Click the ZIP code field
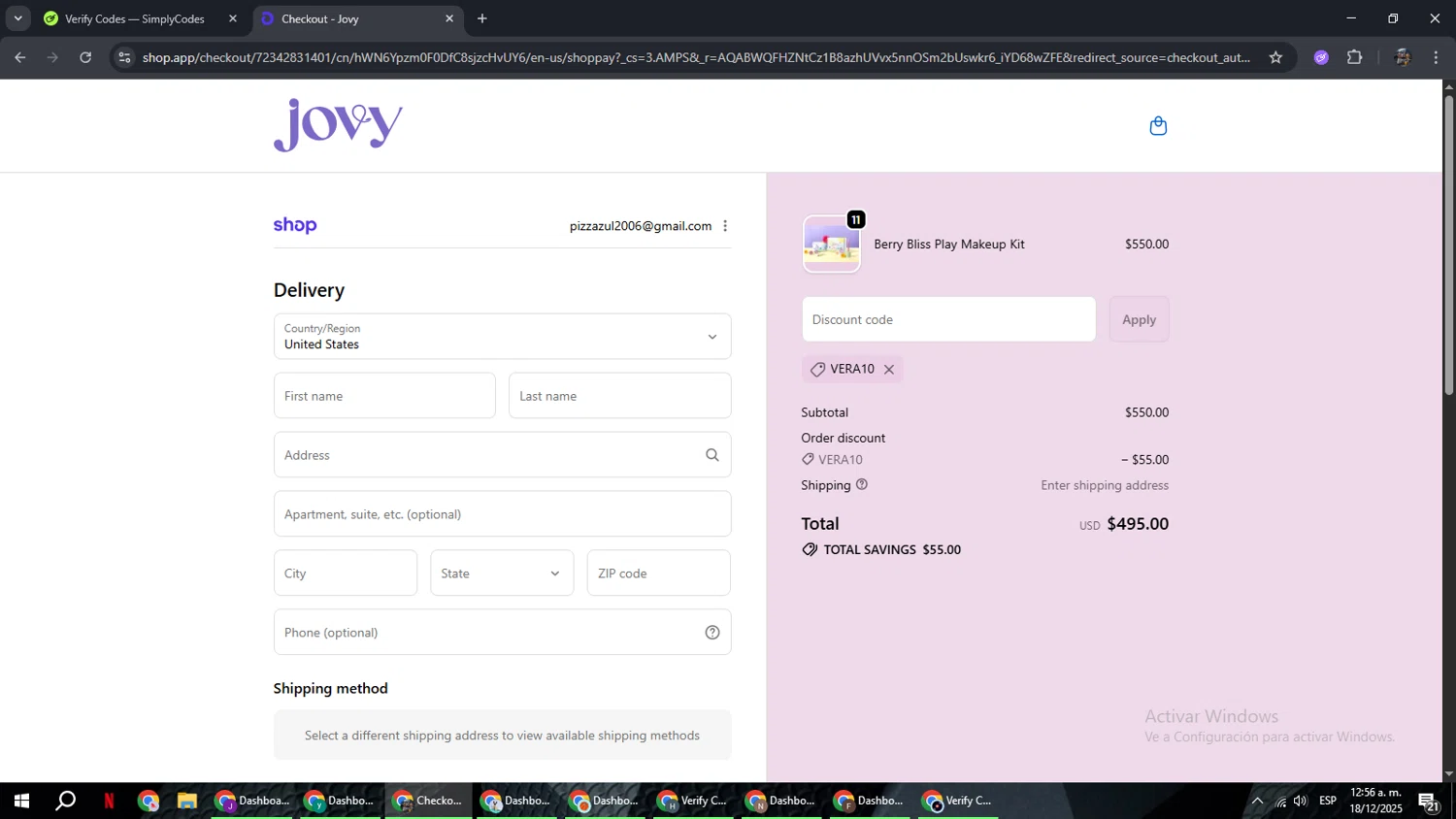The height and width of the screenshot is (819, 1456). click(x=658, y=573)
